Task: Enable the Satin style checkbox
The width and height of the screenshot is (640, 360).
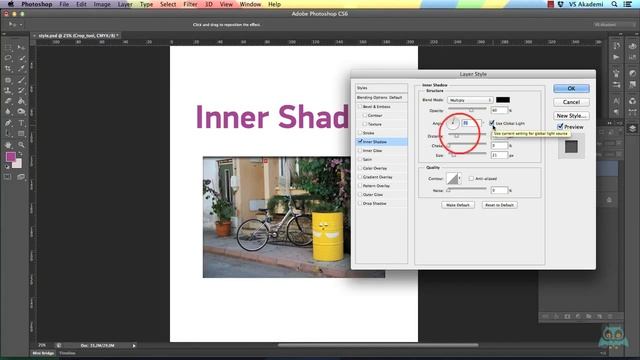Action: point(360,159)
